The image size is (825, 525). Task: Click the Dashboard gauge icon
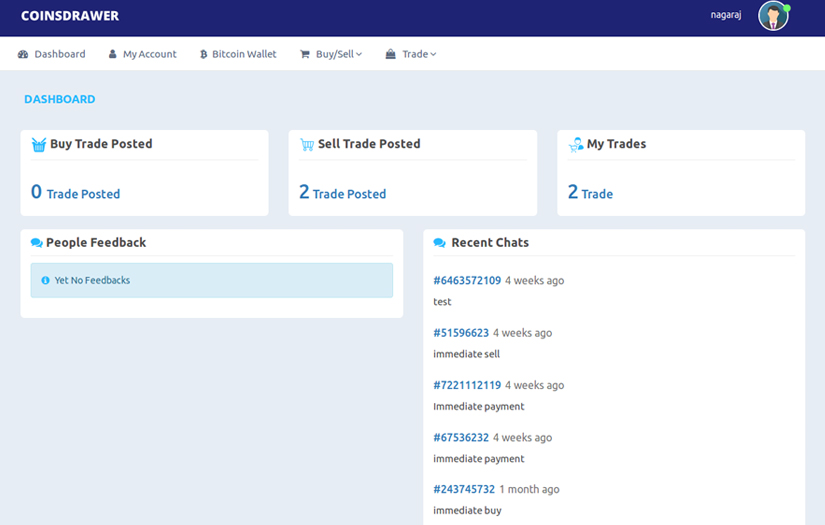(x=23, y=54)
